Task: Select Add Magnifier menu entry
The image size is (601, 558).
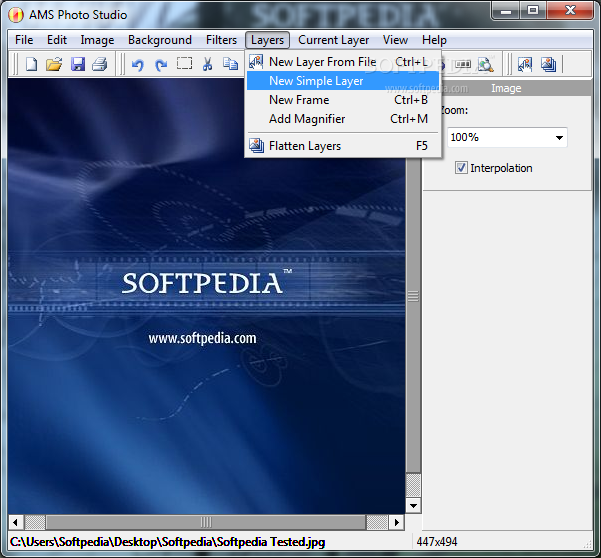Action: (343, 119)
